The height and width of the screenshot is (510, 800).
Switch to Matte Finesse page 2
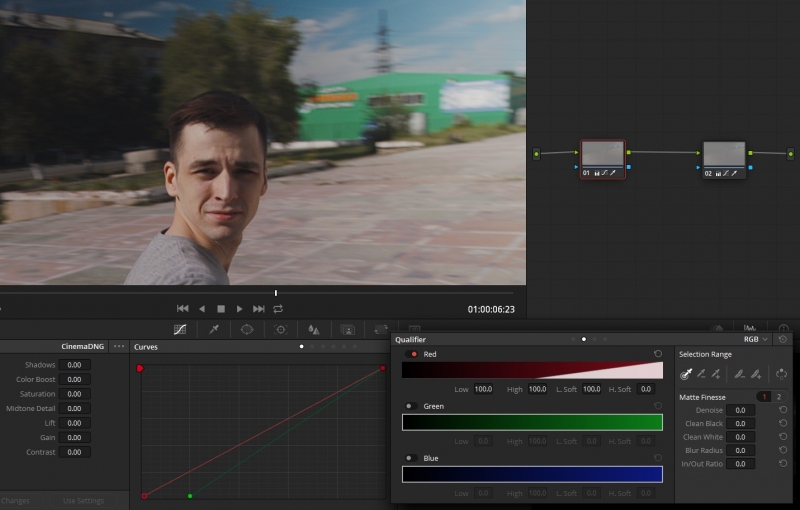(x=779, y=397)
